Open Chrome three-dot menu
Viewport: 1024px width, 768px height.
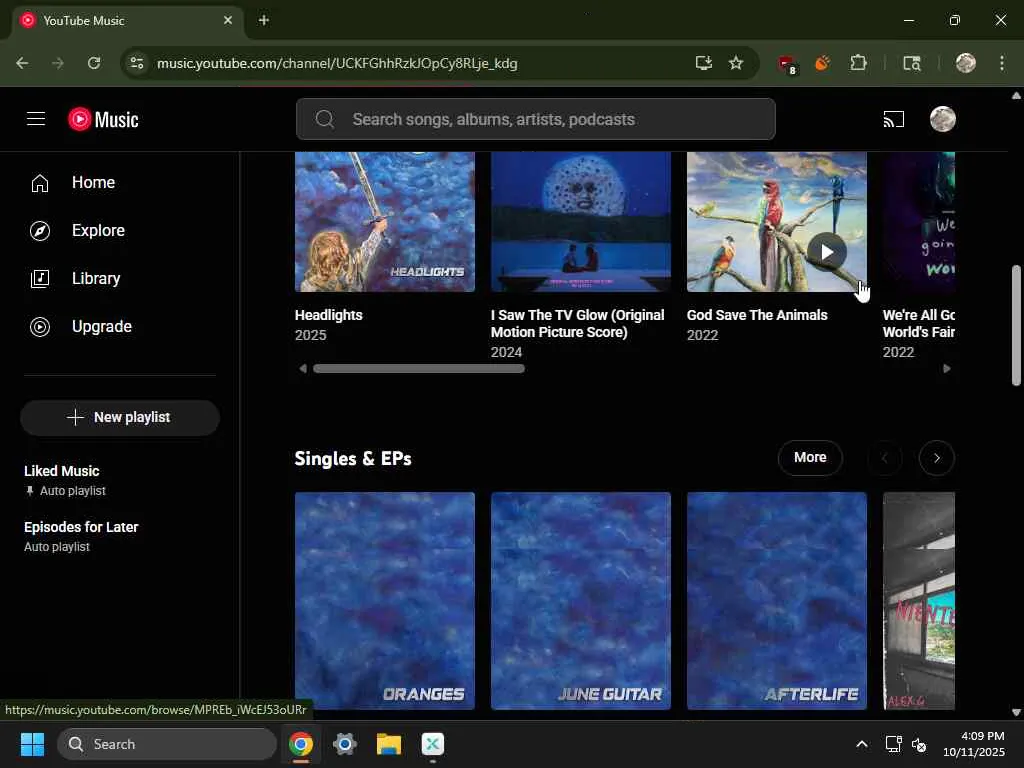(x=1002, y=63)
